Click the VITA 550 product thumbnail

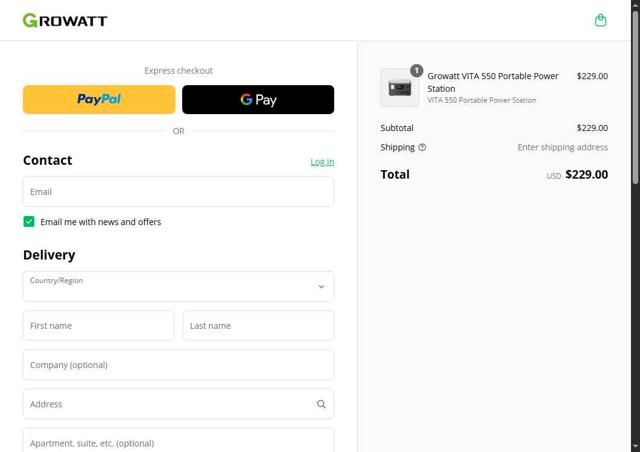(400, 88)
